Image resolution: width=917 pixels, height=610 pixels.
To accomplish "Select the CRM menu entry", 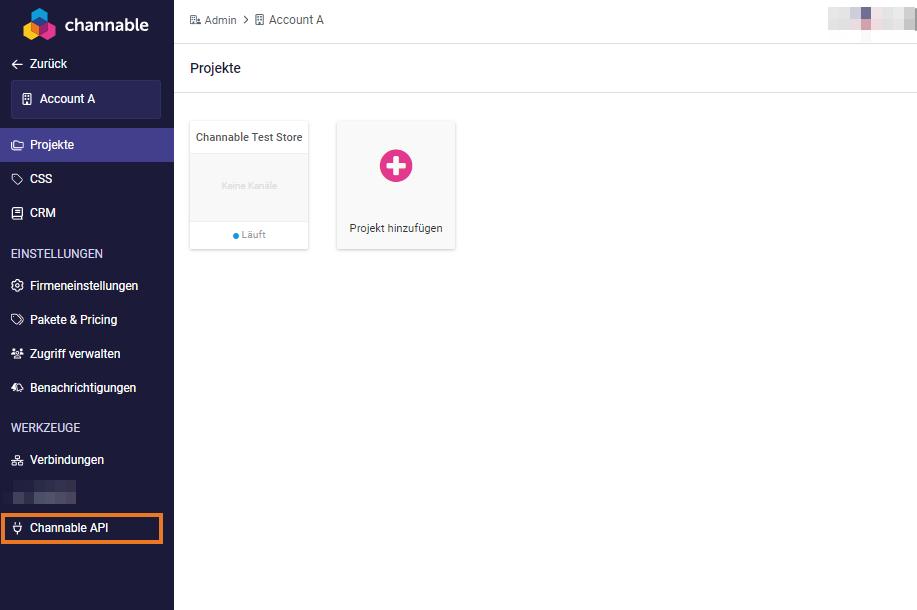I will (43, 213).
